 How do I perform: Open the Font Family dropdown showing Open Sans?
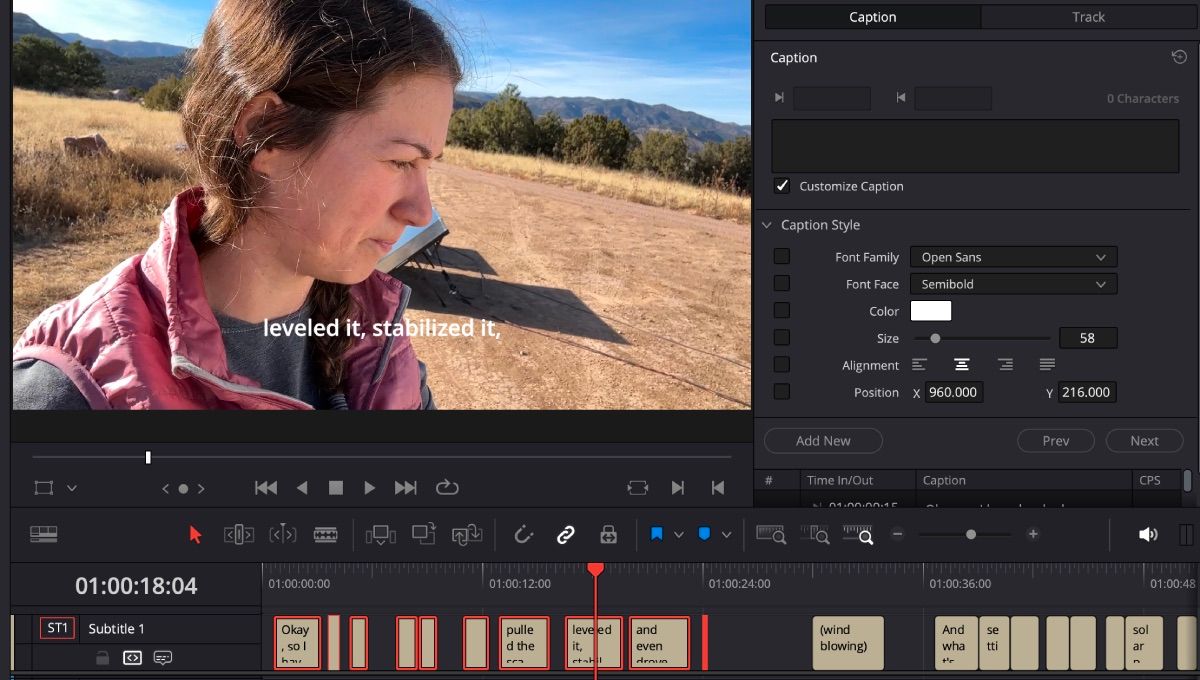[1013, 256]
